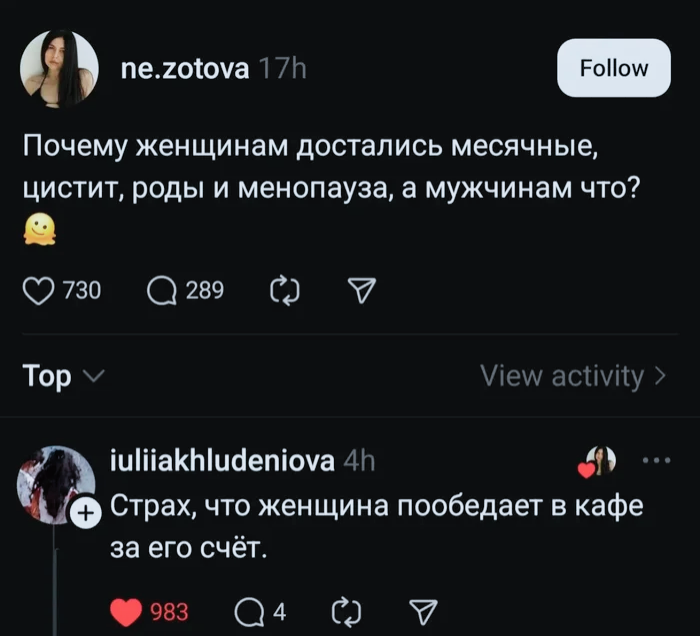
Task: Open replies to iuliiakhludeniova comment
Action: point(246,611)
